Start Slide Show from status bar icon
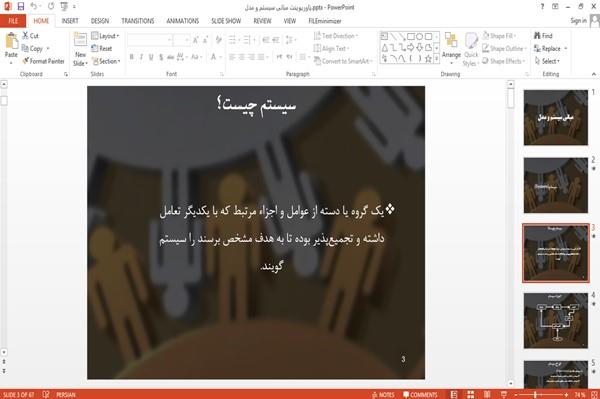600x399 pixels. click(x=504, y=394)
